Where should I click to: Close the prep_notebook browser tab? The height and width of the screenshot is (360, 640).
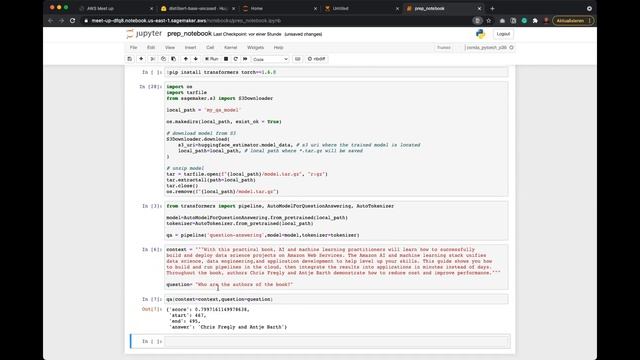click(479, 8)
